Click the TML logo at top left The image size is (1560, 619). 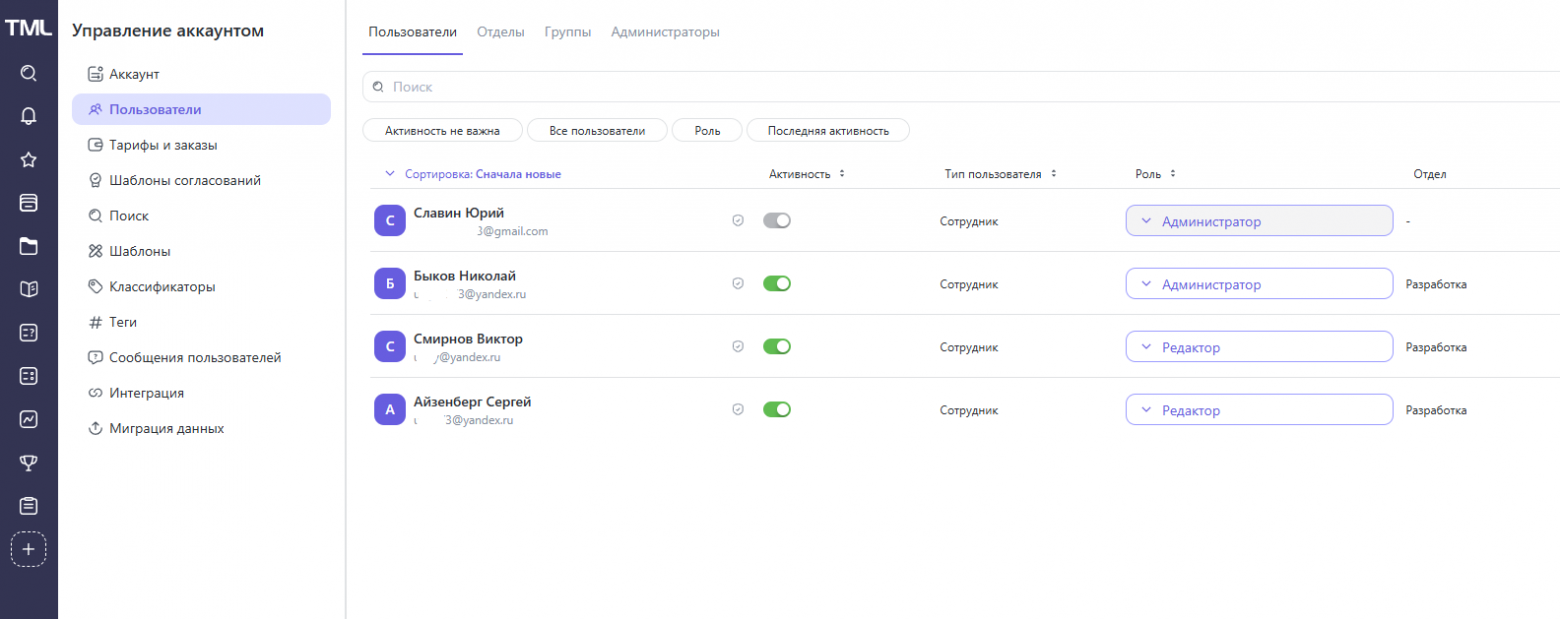pos(28,27)
